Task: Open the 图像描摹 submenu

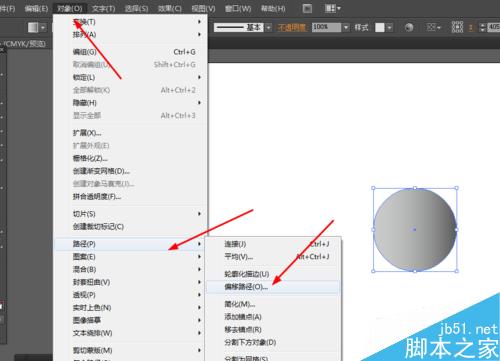Action: [x=130, y=320]
